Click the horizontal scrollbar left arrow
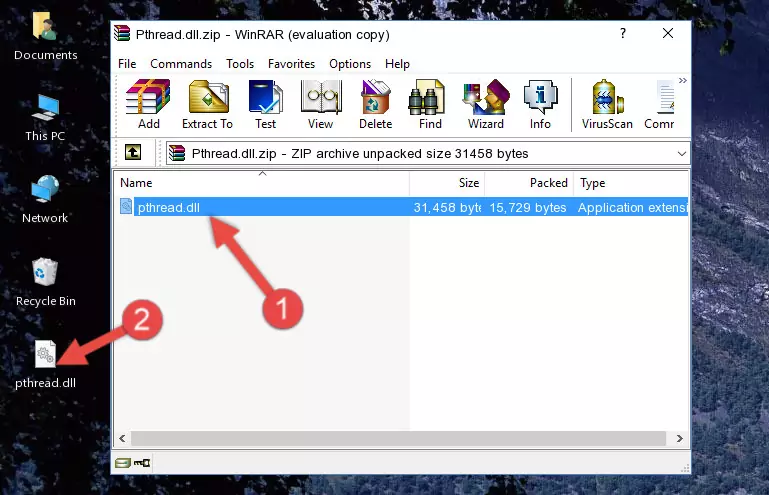Screen dimensions: 769x495 [x=122, y=438]
